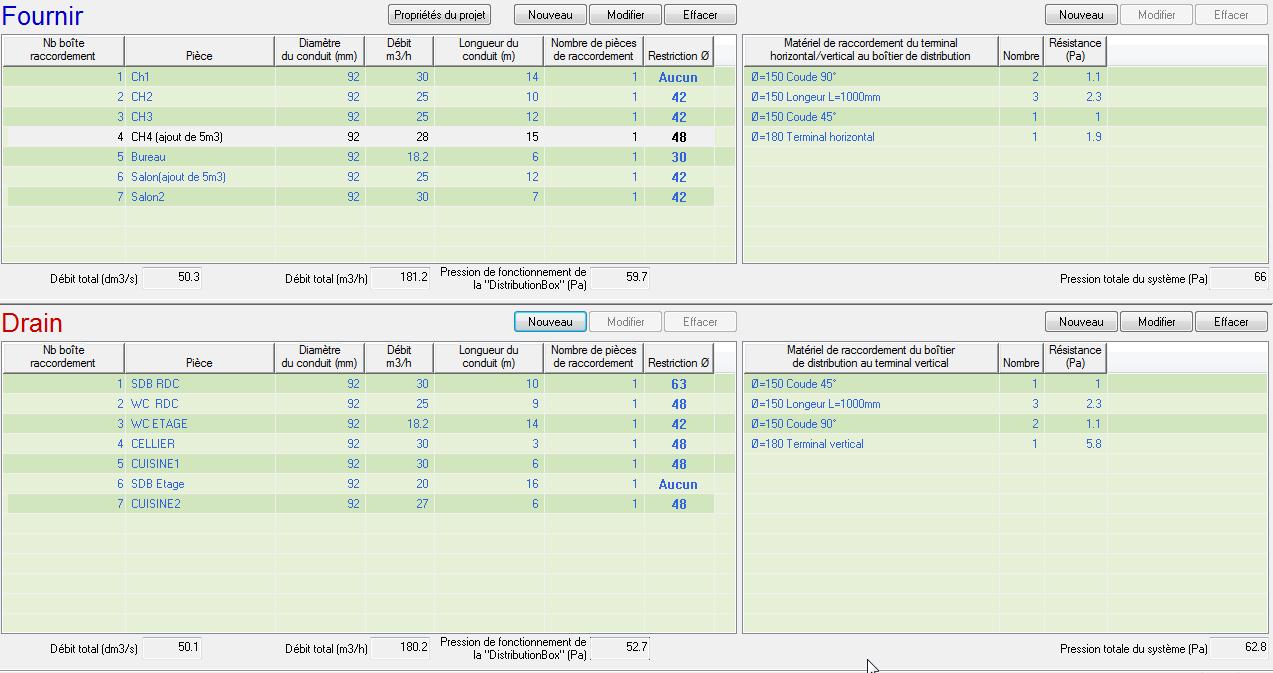Image resolution: width=1273 pixels, height=673 pixels.
Task: Click Fournir Pression totale du système field 66
Action: [1239, 278]
